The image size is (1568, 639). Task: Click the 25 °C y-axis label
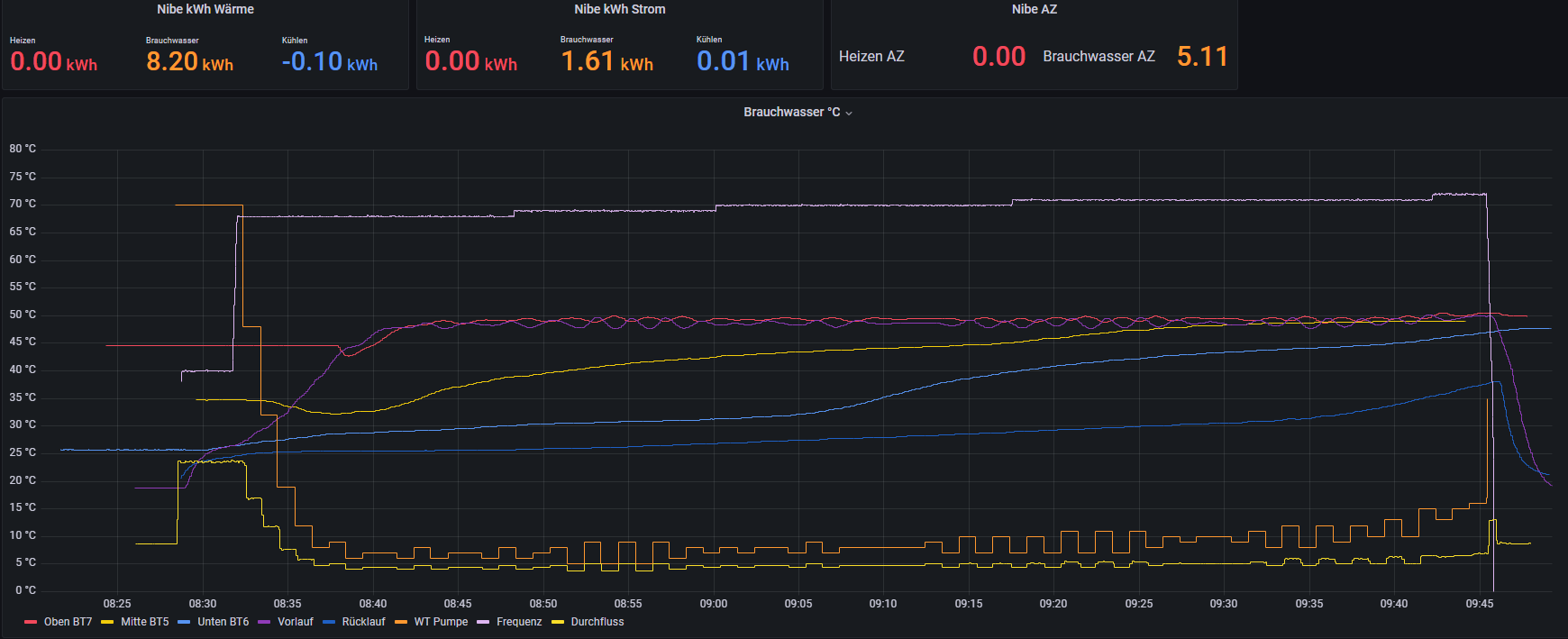pyautogui.click(x=23, y=452)
